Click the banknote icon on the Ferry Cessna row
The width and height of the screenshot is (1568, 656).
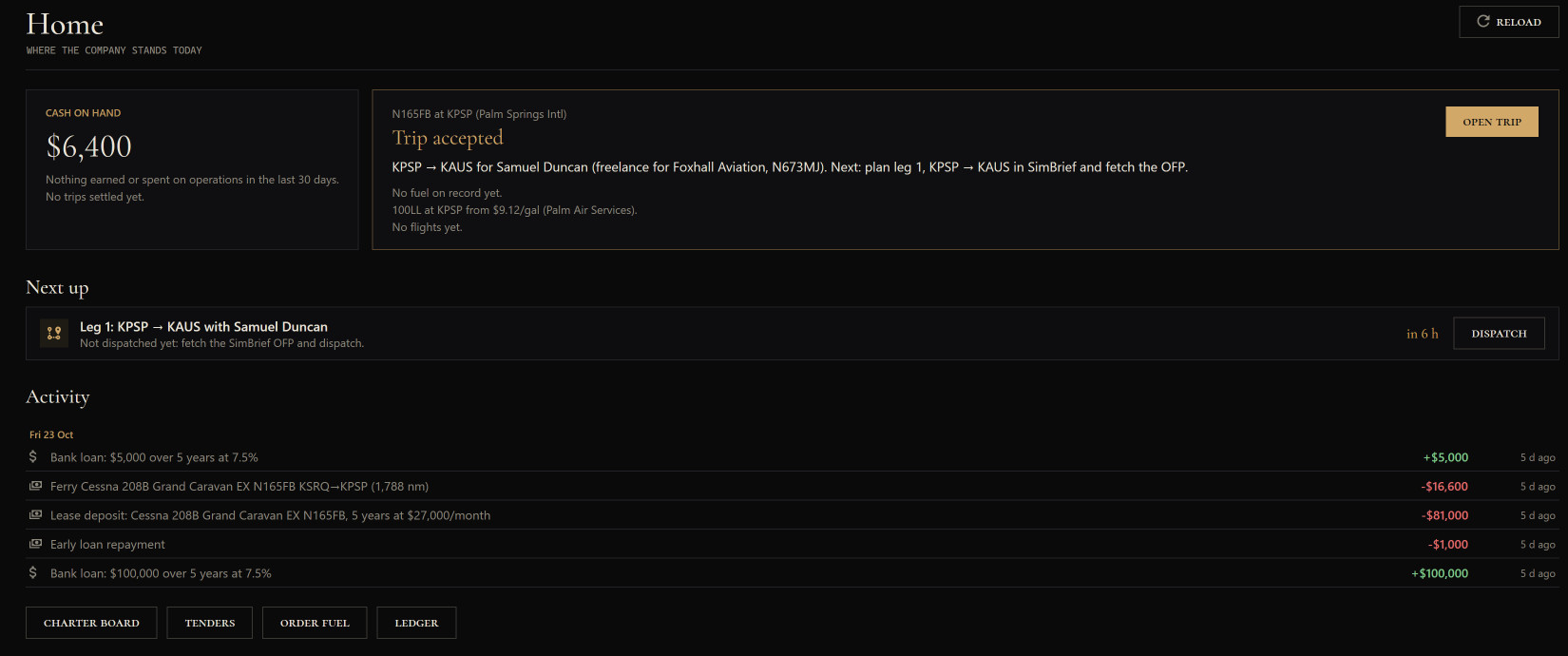click(35, 486)
